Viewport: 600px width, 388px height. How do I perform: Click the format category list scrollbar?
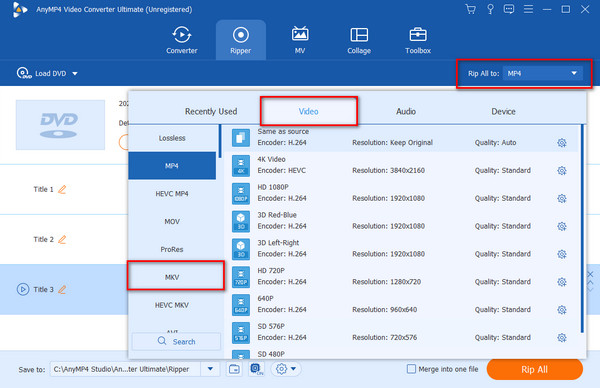220,141
